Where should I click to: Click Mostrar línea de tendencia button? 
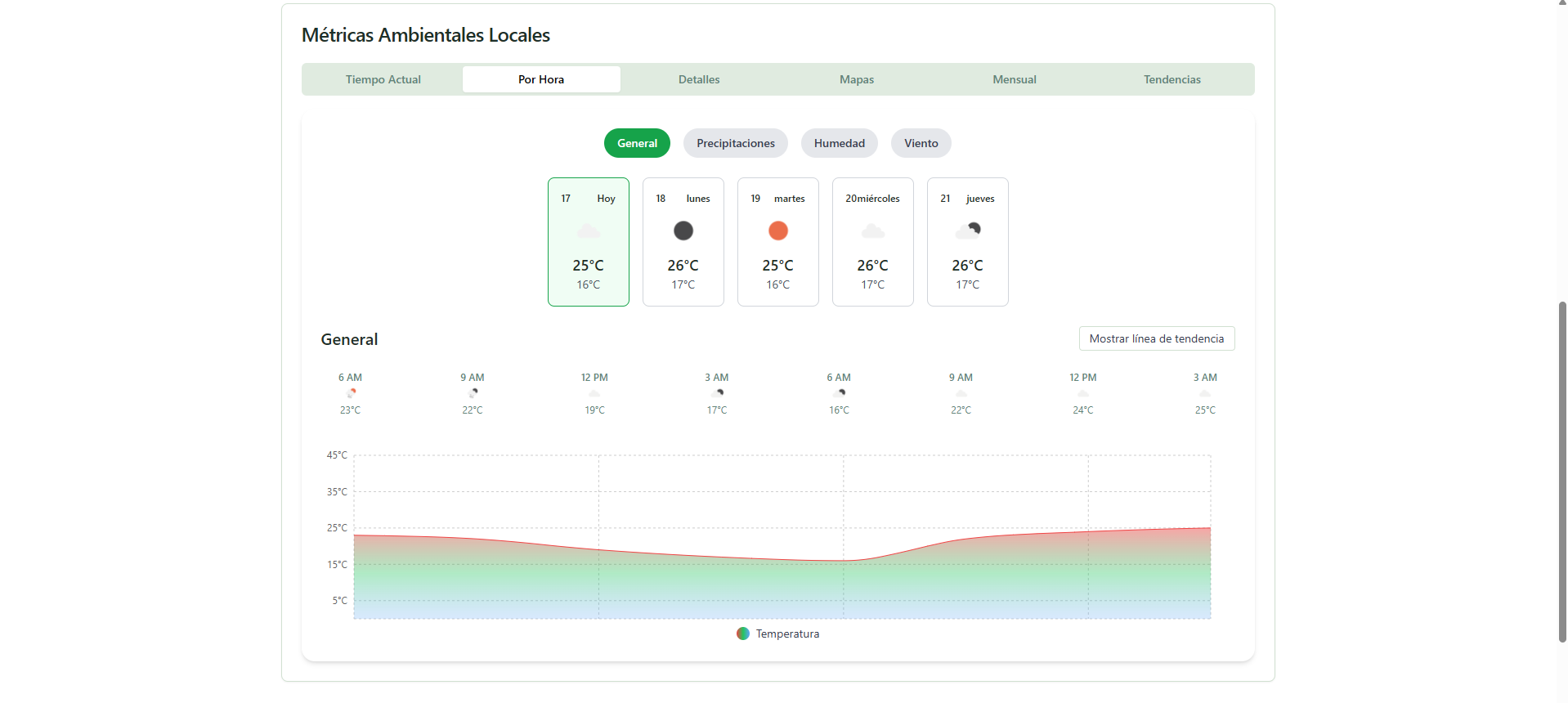pyautogui.click(x=1156, y=338)
